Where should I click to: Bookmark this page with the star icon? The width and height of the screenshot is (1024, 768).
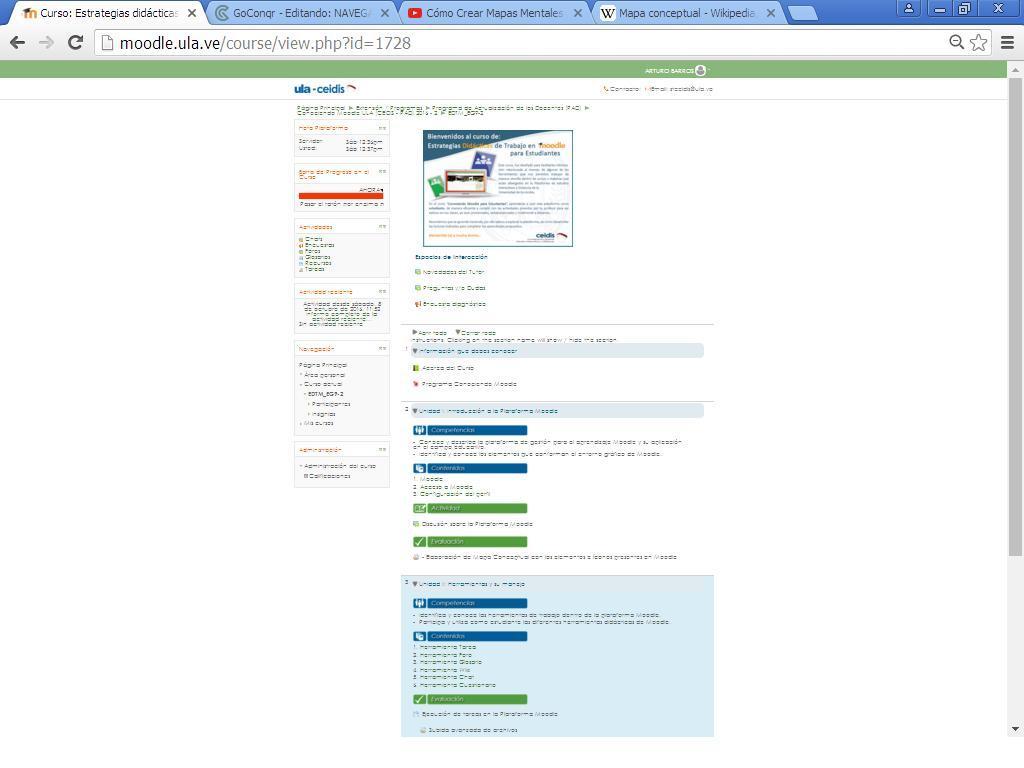(x=978, y=42)
